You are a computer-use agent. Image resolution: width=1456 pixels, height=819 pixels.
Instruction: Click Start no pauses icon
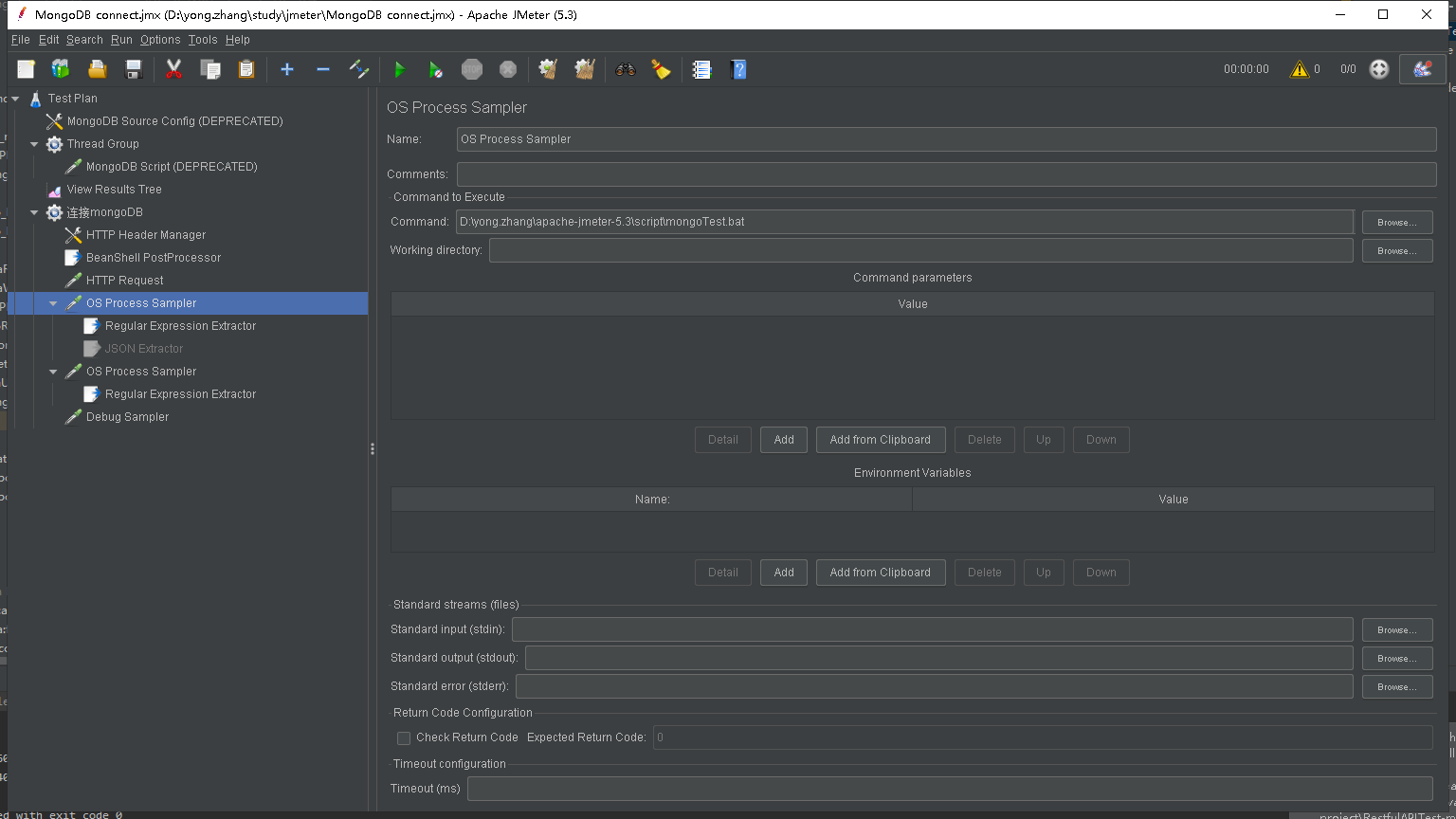click(x=435, y=69)
